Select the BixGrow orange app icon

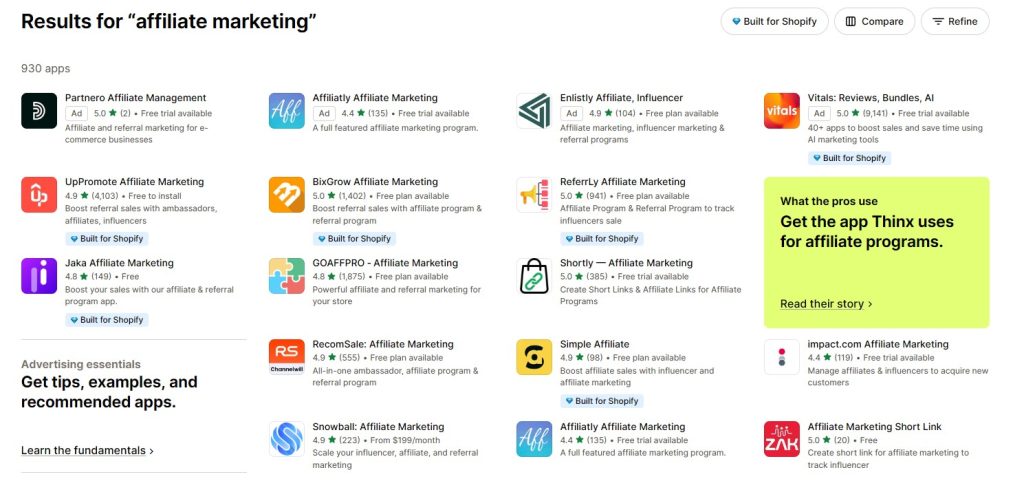click(x=287, y=194)
